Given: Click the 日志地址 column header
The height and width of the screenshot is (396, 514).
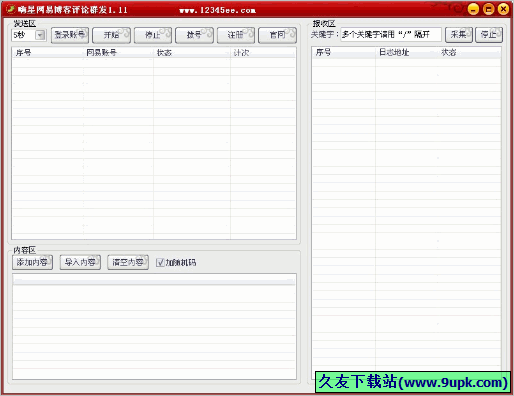Looking at the screenshot, I should pos(406,52).
